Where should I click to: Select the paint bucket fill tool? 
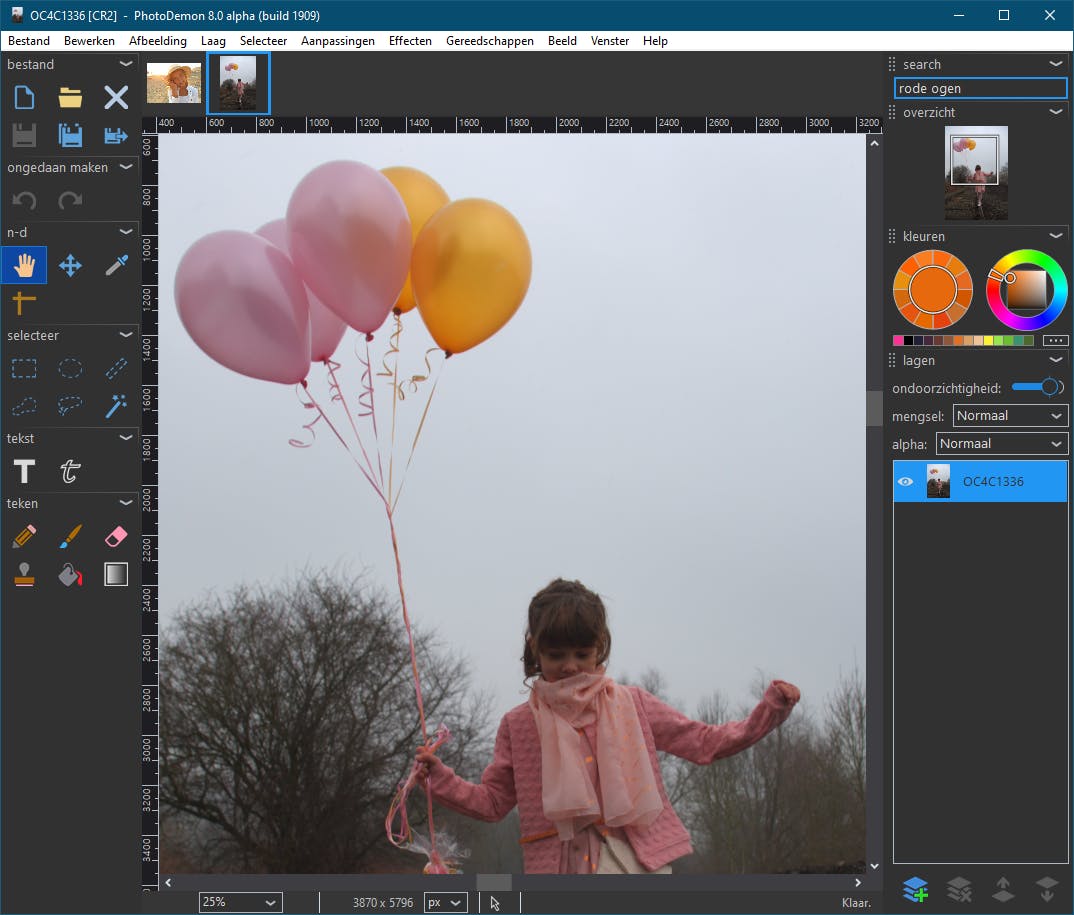(70, 574)
